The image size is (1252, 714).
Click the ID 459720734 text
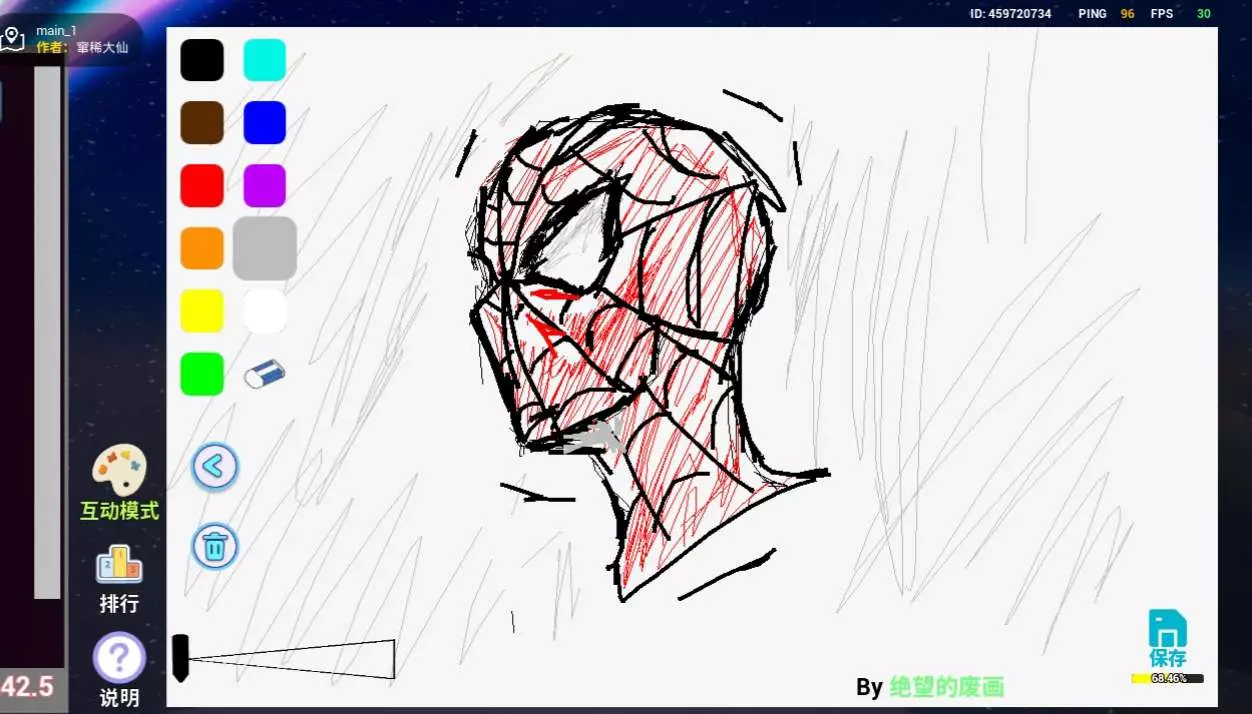(1010, 13)
